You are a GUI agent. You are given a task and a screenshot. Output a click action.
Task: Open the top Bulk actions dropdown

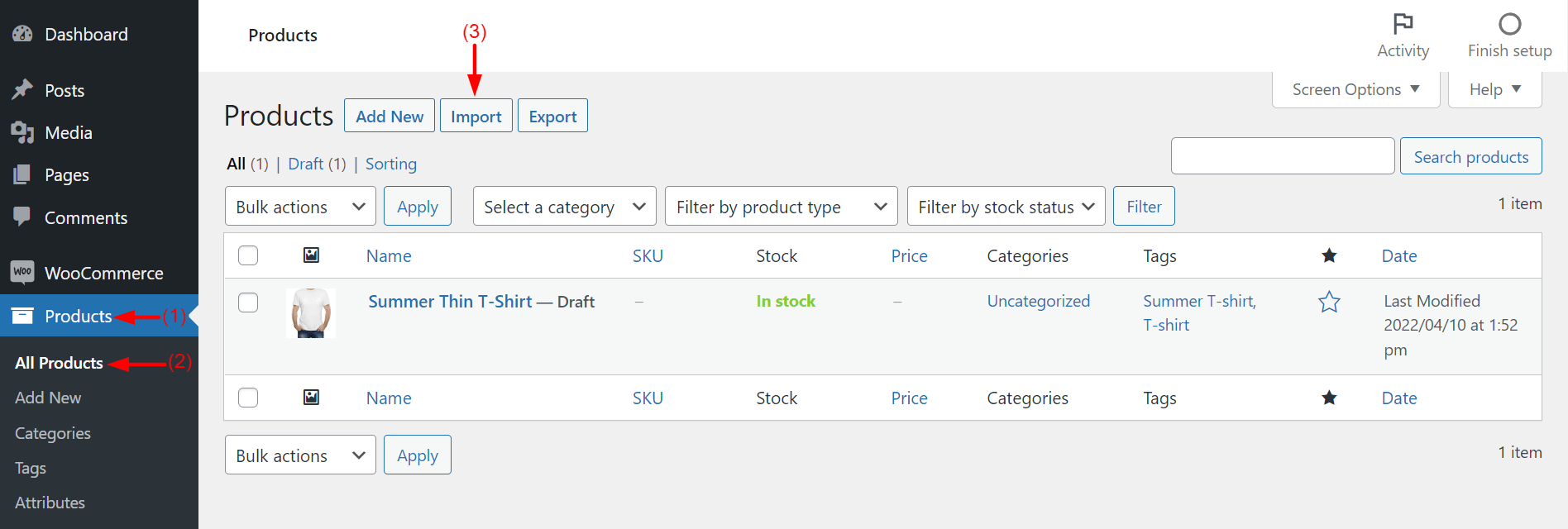[x=300, y=207]
